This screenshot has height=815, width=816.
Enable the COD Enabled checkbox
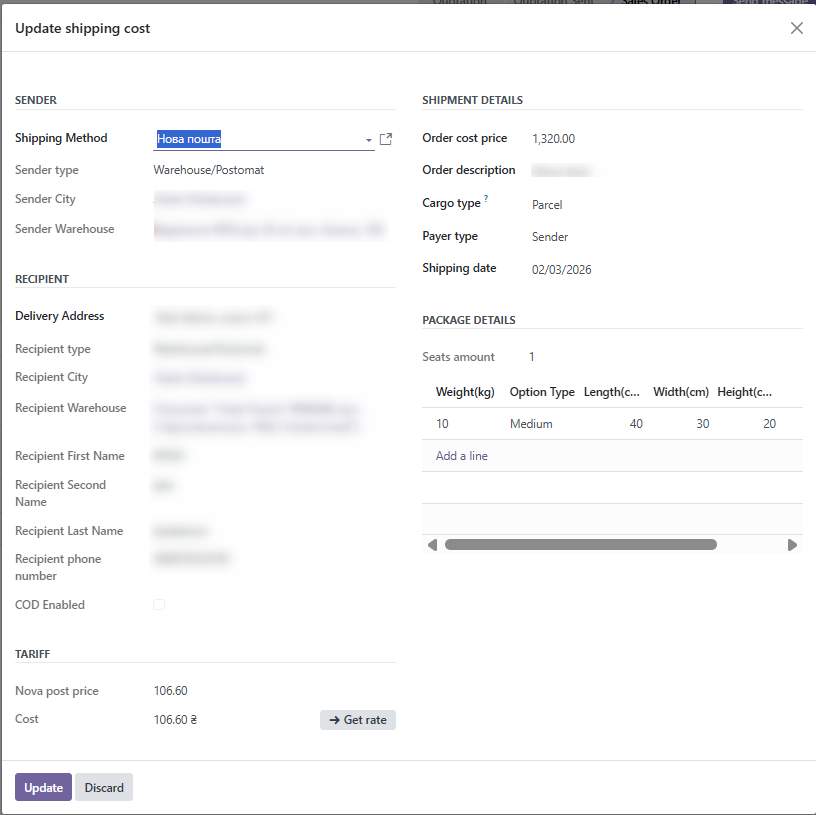click(159, 605)
